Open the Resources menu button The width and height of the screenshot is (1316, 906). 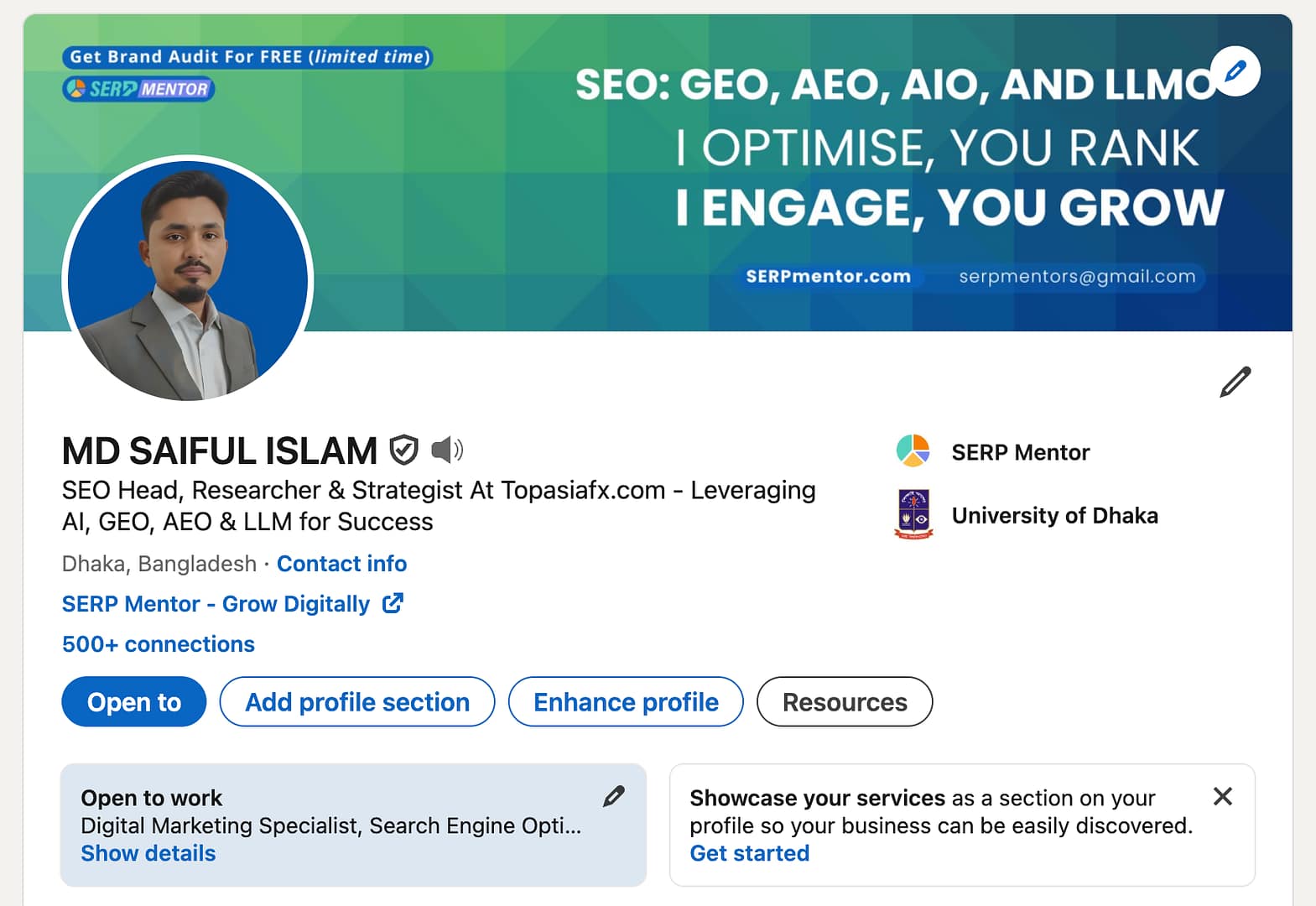point(844,701)
